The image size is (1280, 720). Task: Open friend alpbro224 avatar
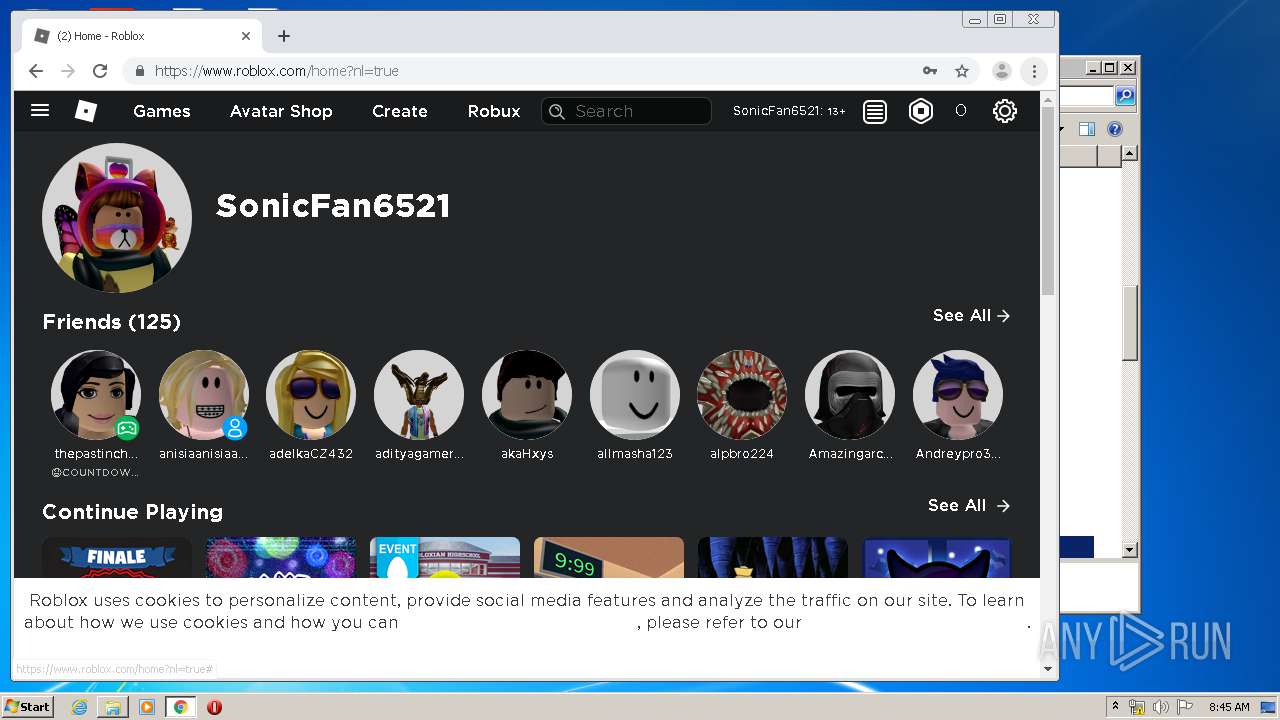[742, 395]
